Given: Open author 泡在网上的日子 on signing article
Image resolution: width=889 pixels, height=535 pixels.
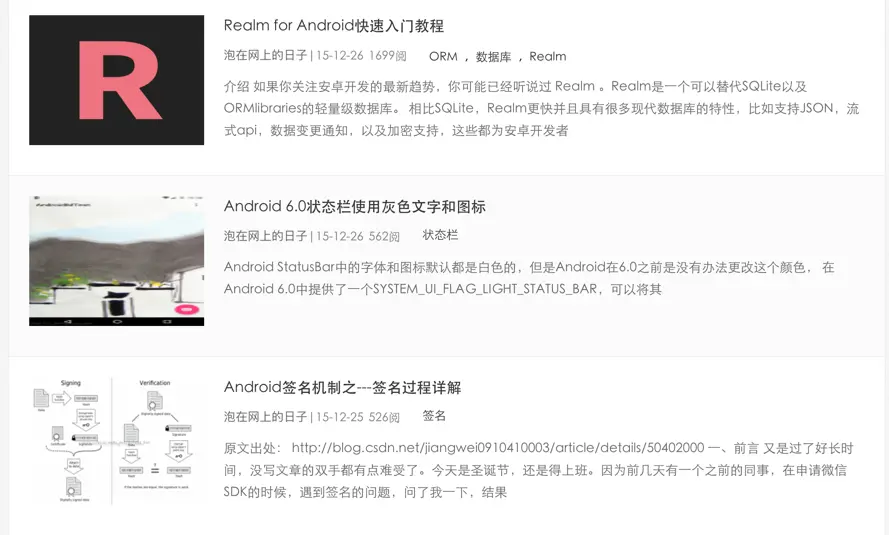Looking at the screenshot, I should pyautogui.click(x=265, y=417).
